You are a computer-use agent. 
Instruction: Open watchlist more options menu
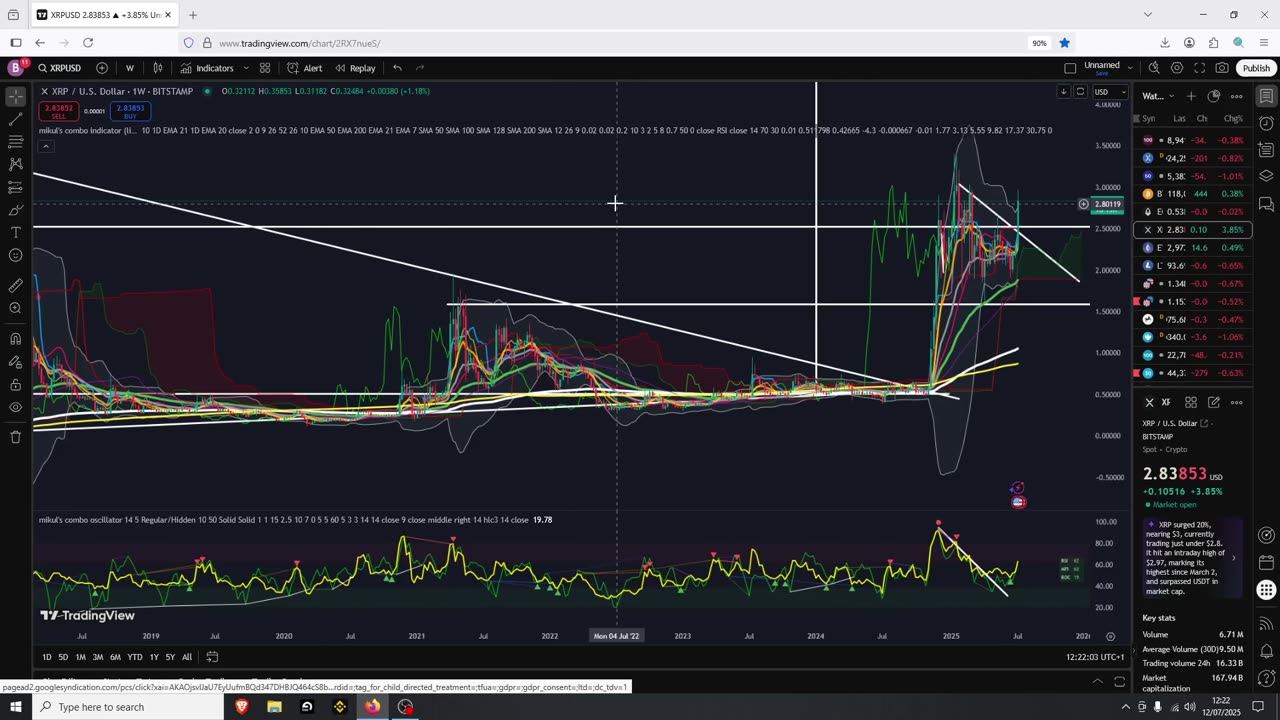click(1237, 96)
